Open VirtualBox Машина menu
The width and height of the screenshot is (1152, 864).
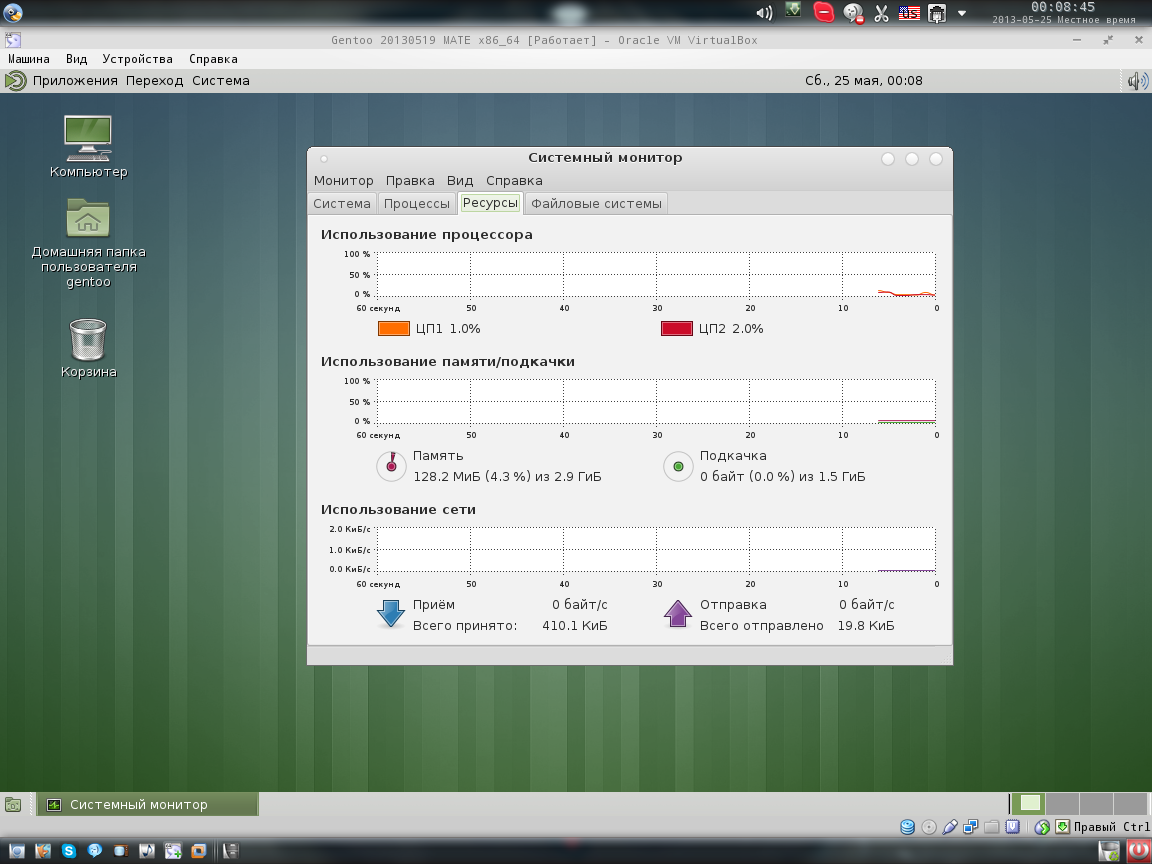(x=29, y=59)
